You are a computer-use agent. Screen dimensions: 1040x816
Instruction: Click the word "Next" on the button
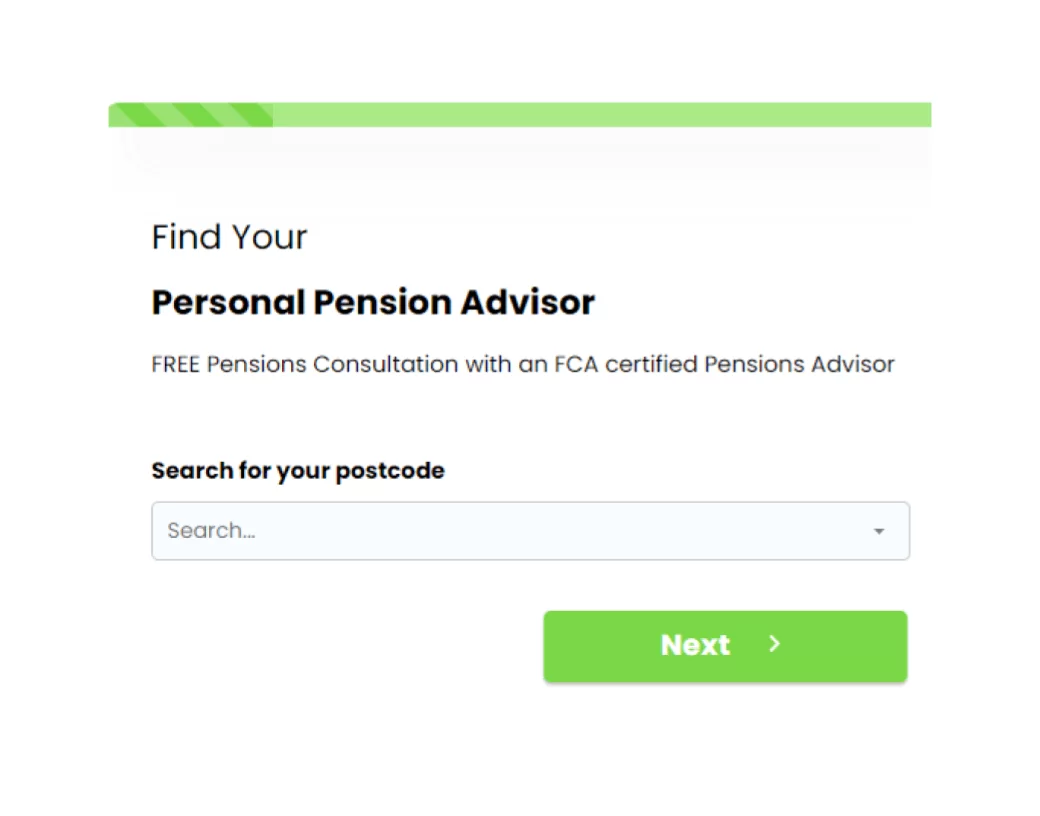[695, 645]
